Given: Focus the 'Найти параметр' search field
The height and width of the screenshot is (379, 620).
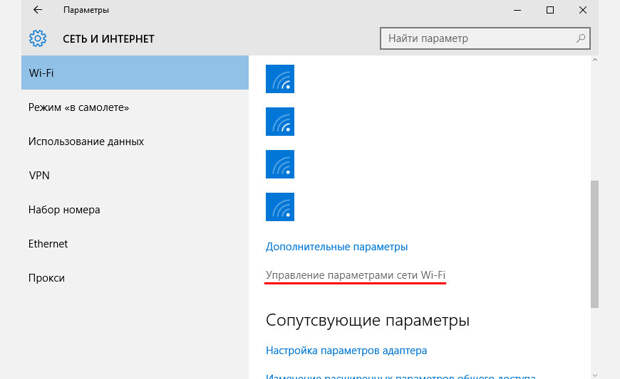Looking at the screenshot, I should [x=485, y=38].
